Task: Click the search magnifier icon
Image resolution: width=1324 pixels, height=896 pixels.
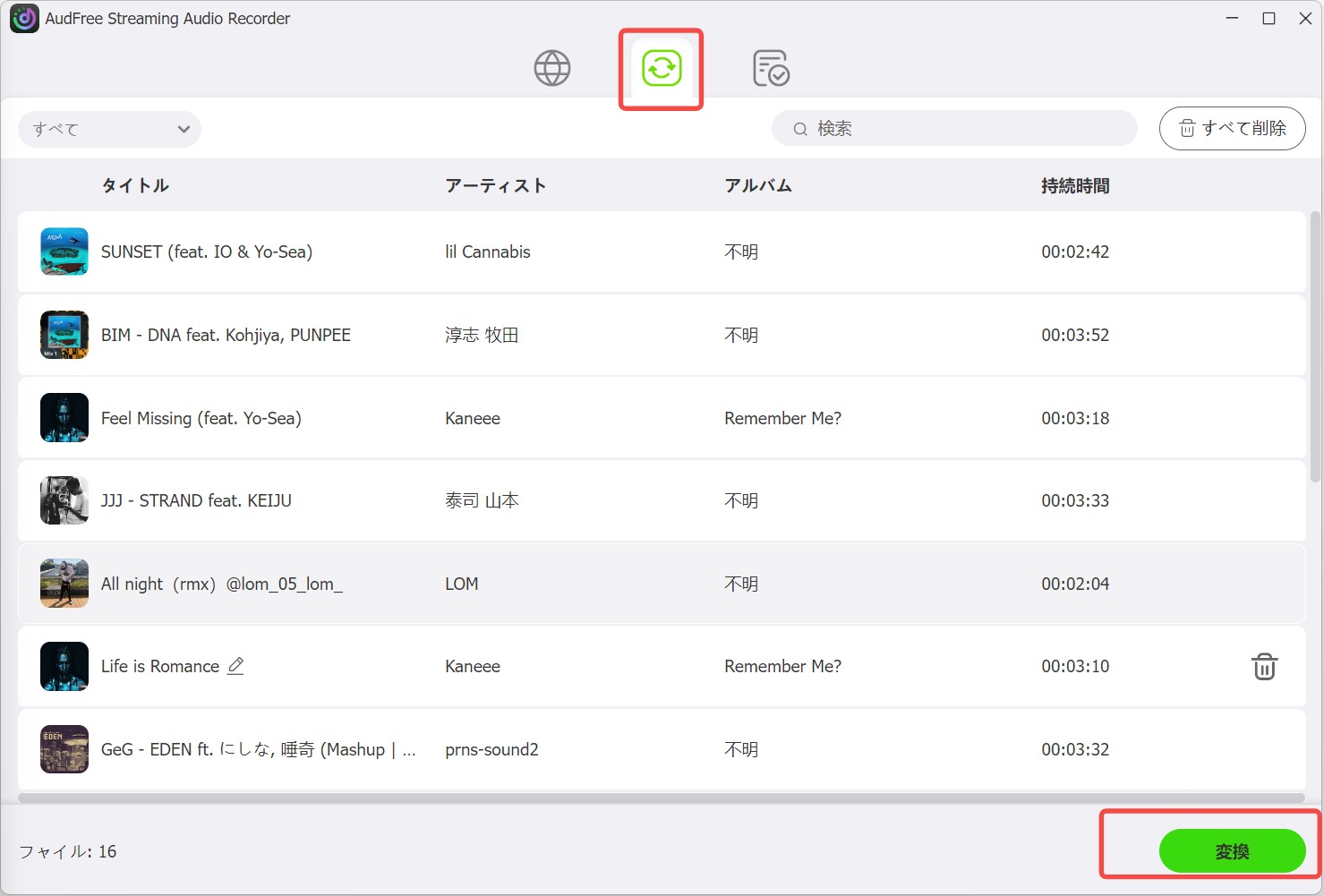Action: point(800,129)
